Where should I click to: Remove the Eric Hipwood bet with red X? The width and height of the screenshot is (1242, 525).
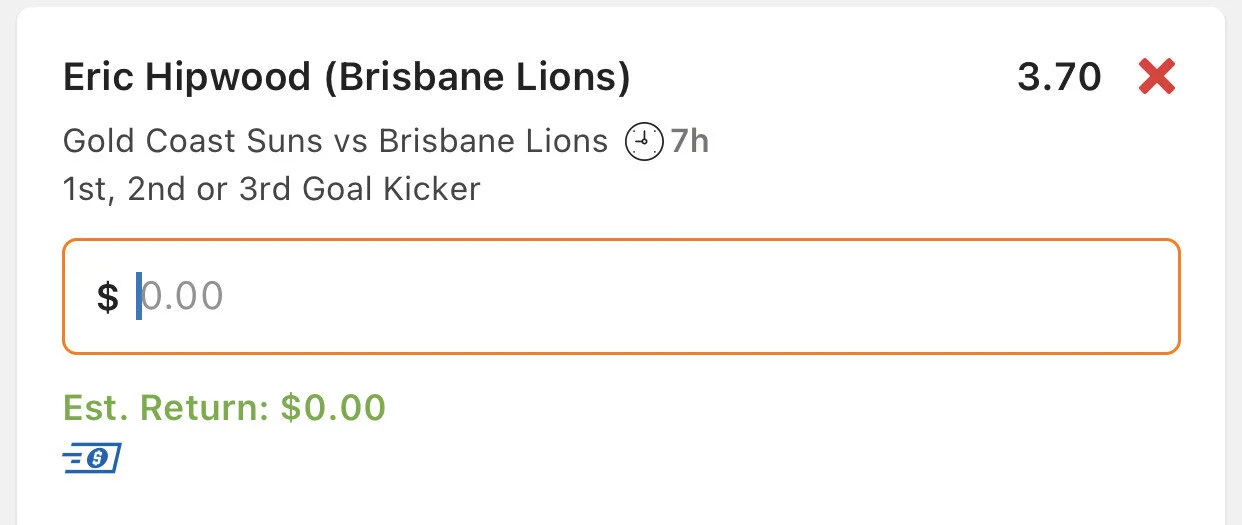[x=1156, y=77]
